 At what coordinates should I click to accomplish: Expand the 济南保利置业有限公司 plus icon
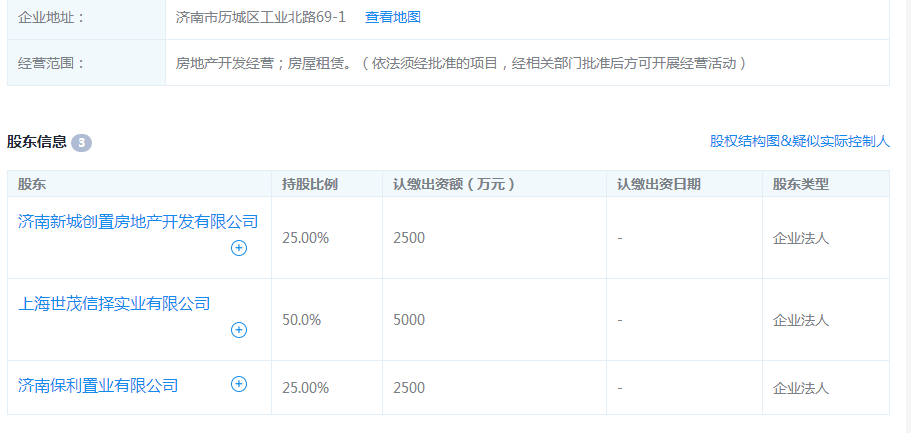(239, 384)
